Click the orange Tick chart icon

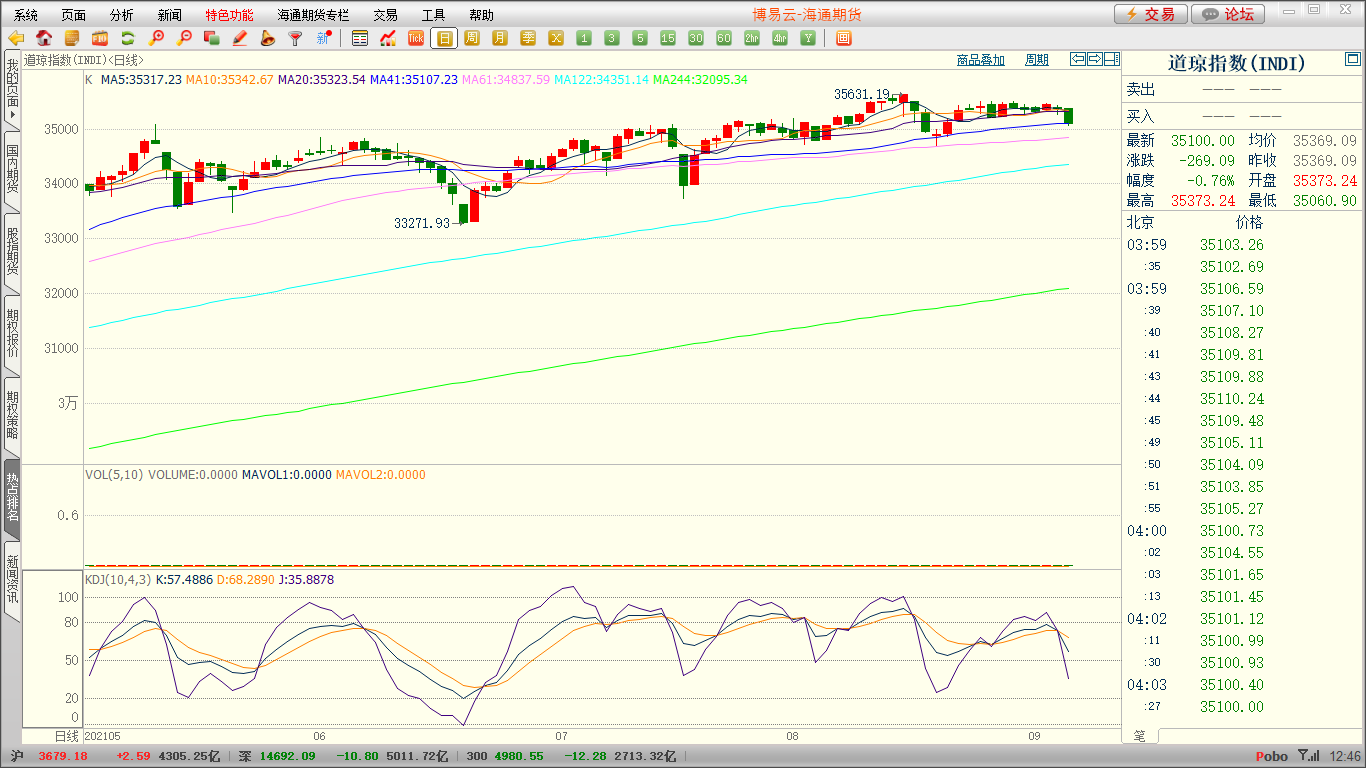pyautogui.click(x=416, y=38)
